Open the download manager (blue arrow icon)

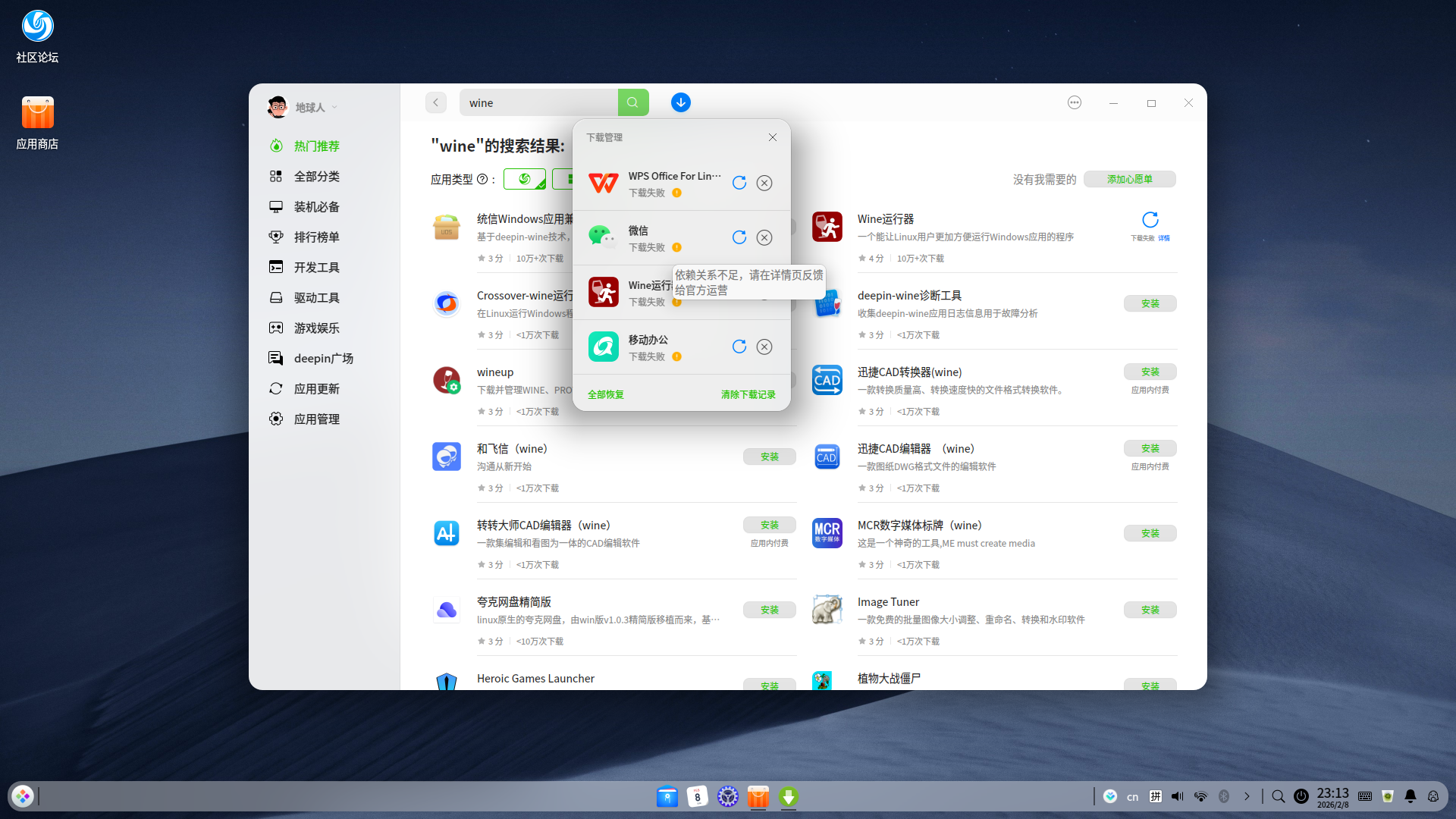click(680, 102)
